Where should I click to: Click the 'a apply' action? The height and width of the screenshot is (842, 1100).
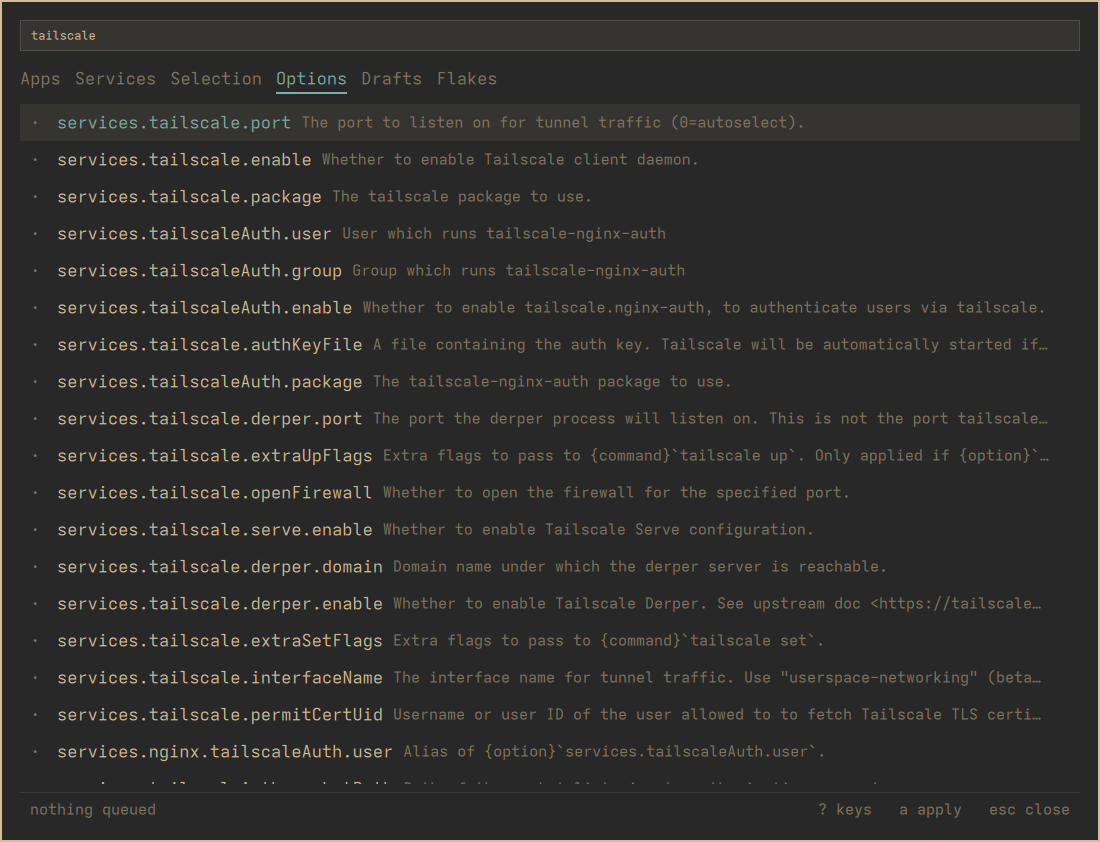click(x=930, y=810)
